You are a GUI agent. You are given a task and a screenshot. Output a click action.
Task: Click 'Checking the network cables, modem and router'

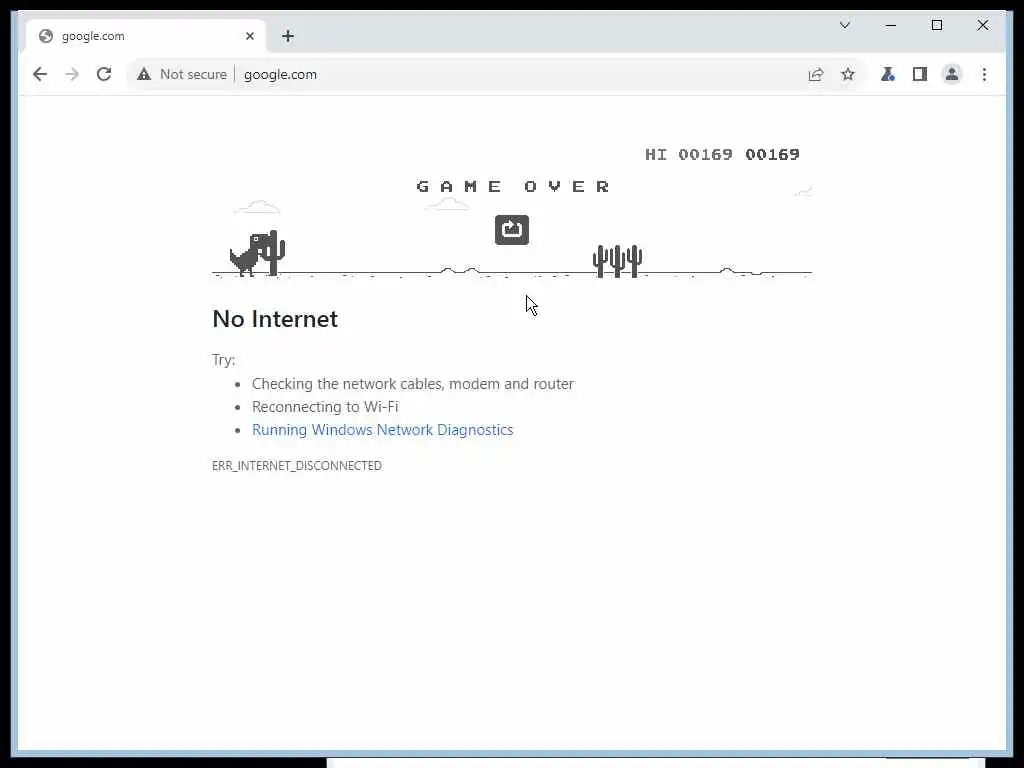point(413,383)
